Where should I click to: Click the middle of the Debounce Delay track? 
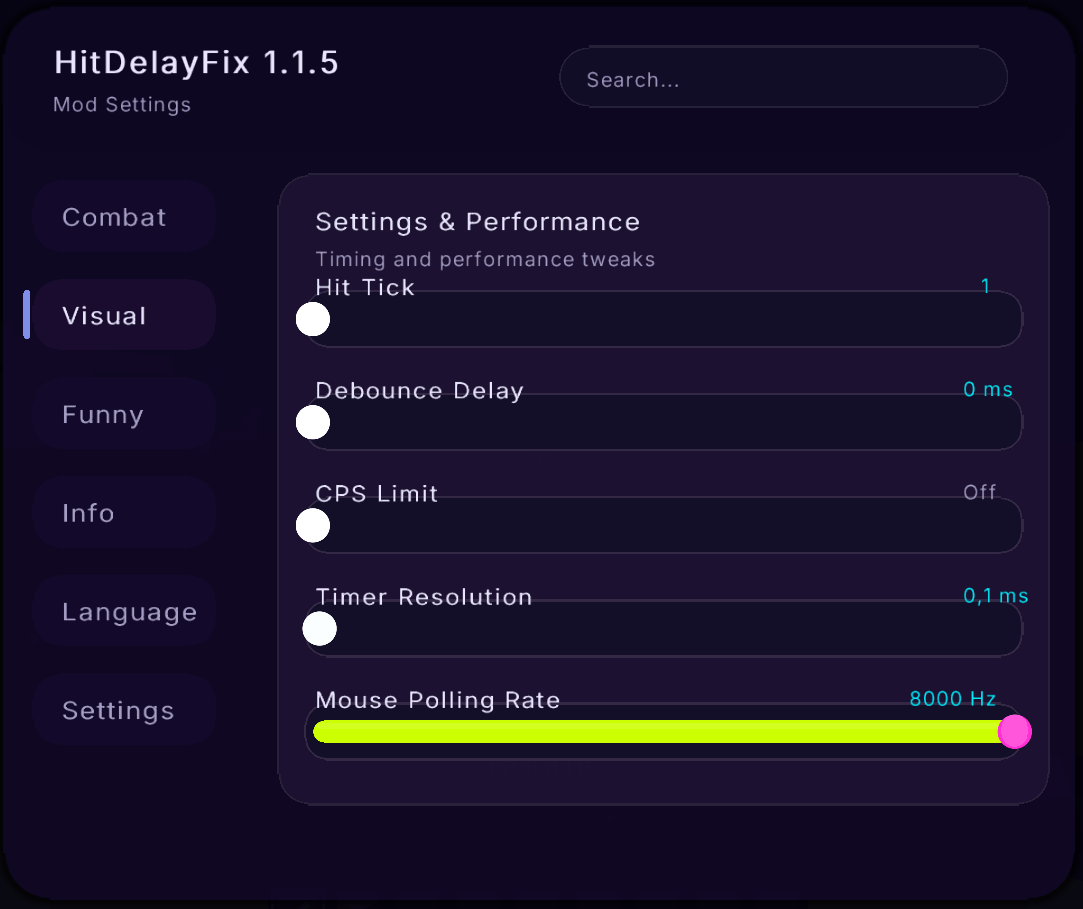pos(664,422)
